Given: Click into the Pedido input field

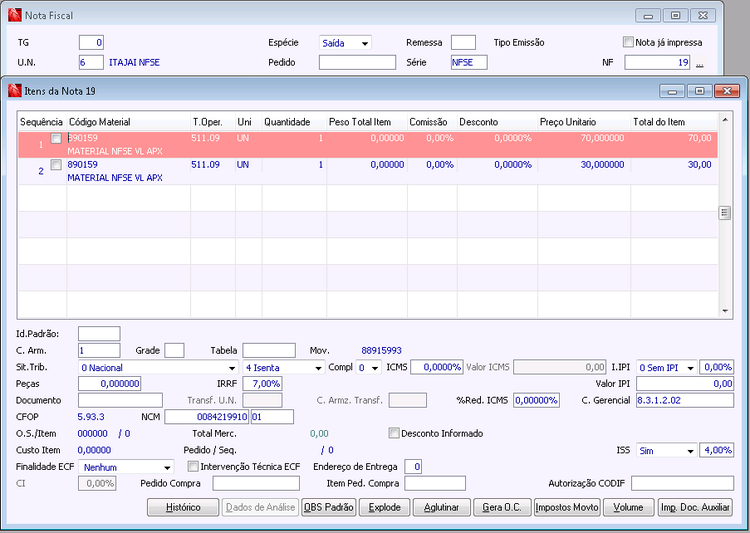Looking at the screenshot, I should [x=355, y=62].
